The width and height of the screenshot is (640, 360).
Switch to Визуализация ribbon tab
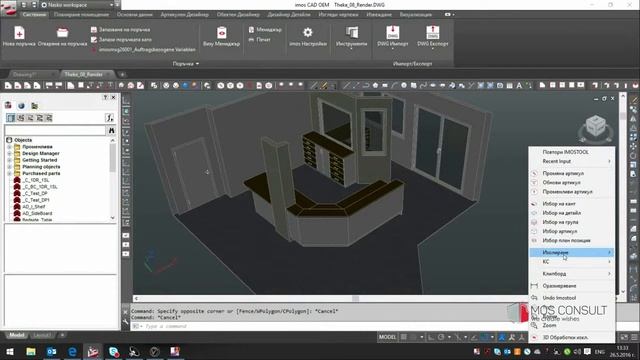tap(416, 14)
